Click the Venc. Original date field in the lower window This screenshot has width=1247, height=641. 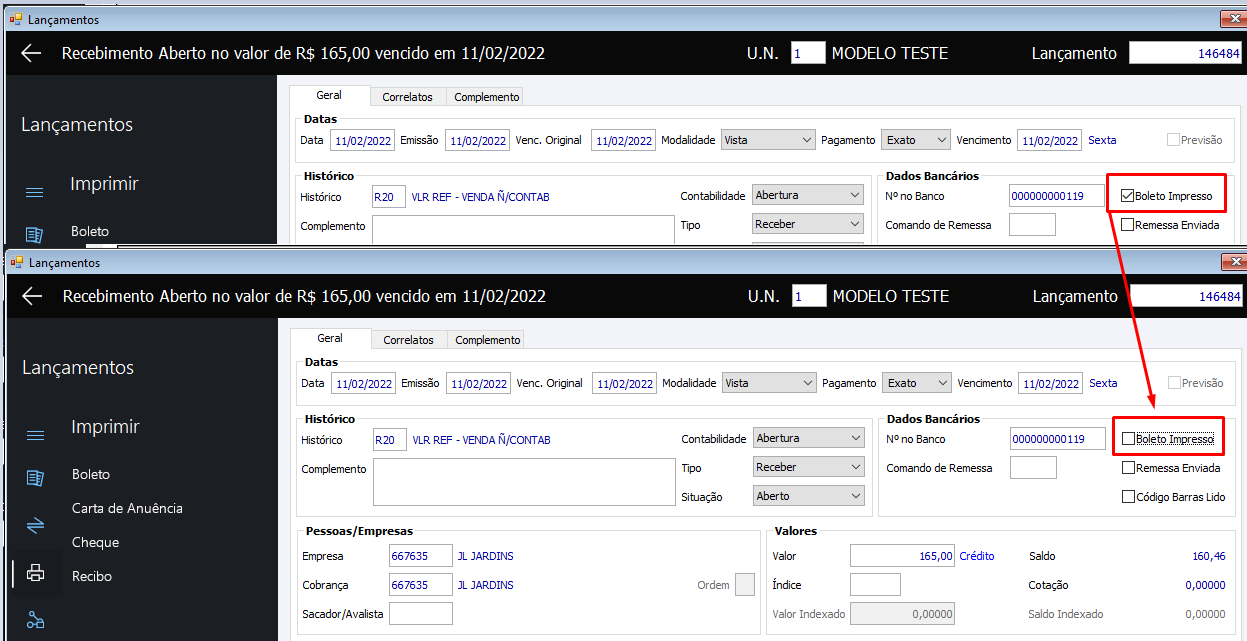(x=624, y=383)
